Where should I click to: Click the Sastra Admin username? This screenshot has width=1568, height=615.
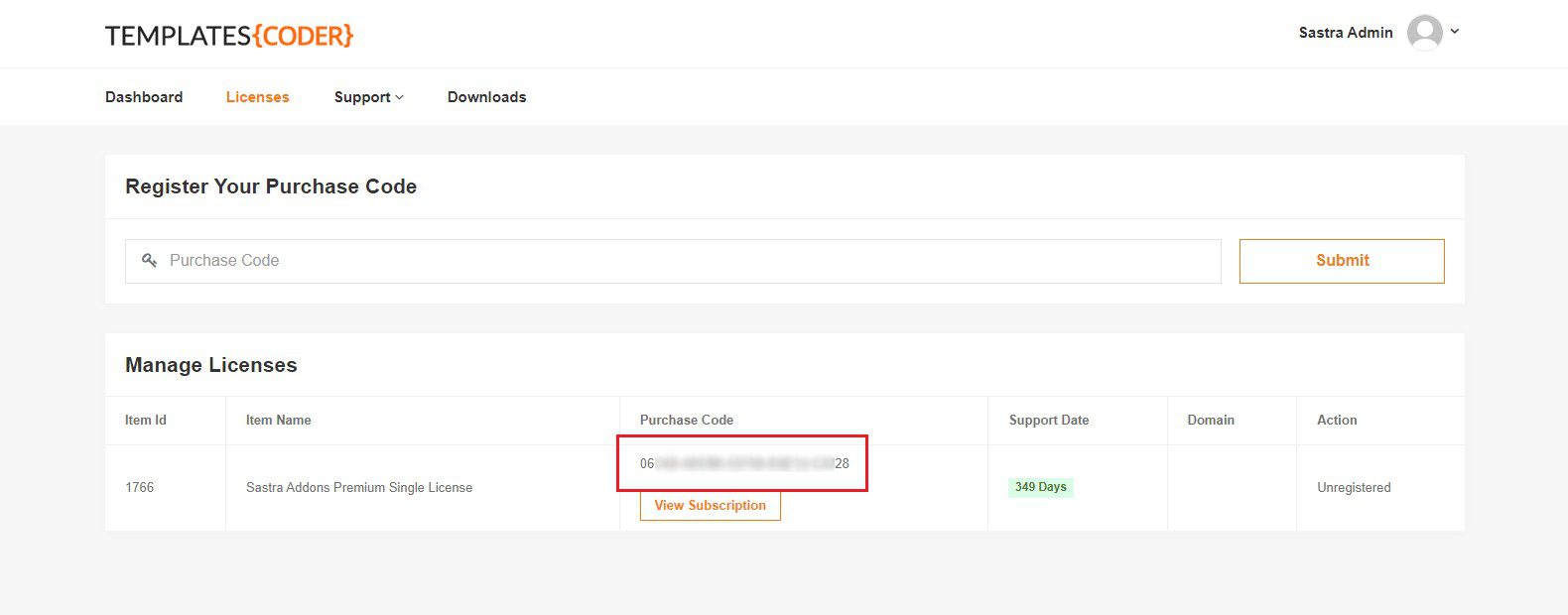(1346, 33)
